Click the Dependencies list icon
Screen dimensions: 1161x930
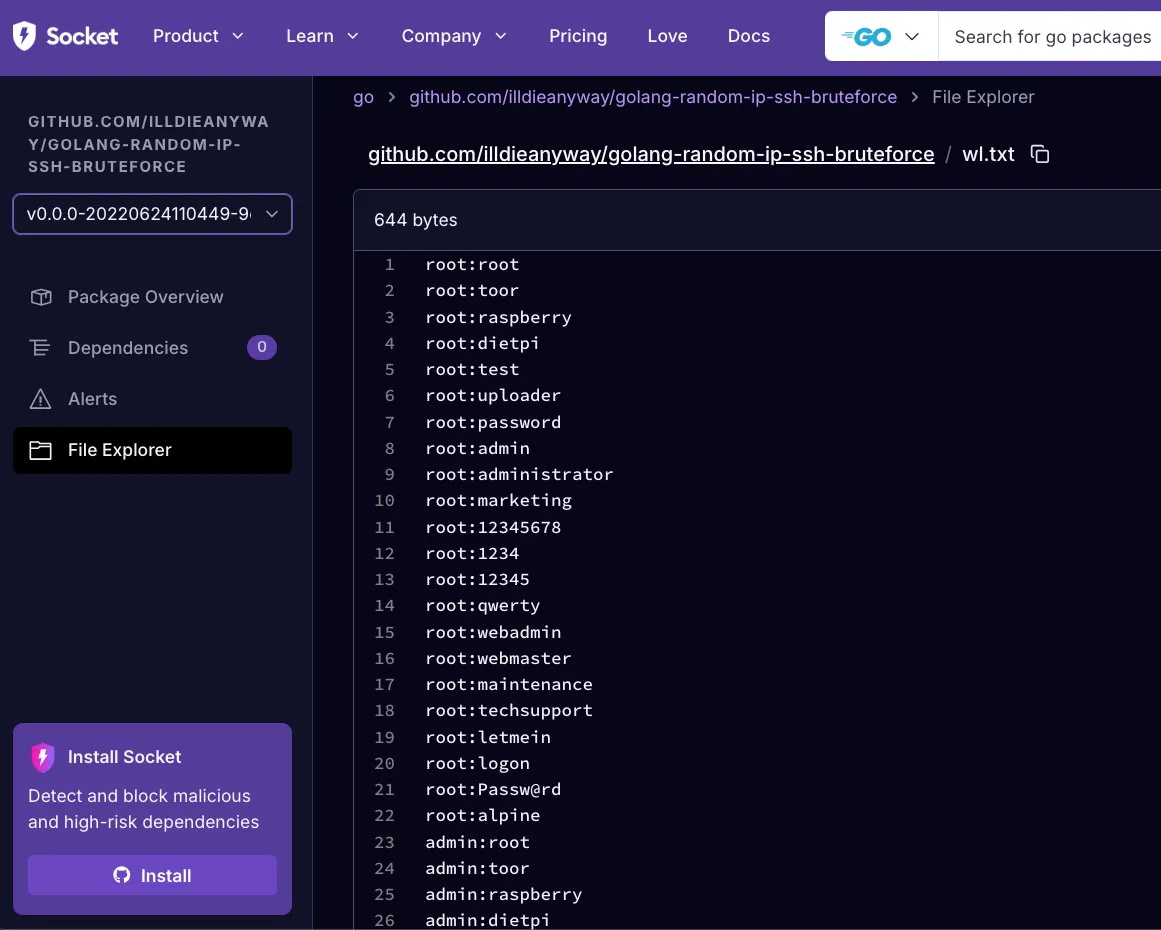pos(40,347)
